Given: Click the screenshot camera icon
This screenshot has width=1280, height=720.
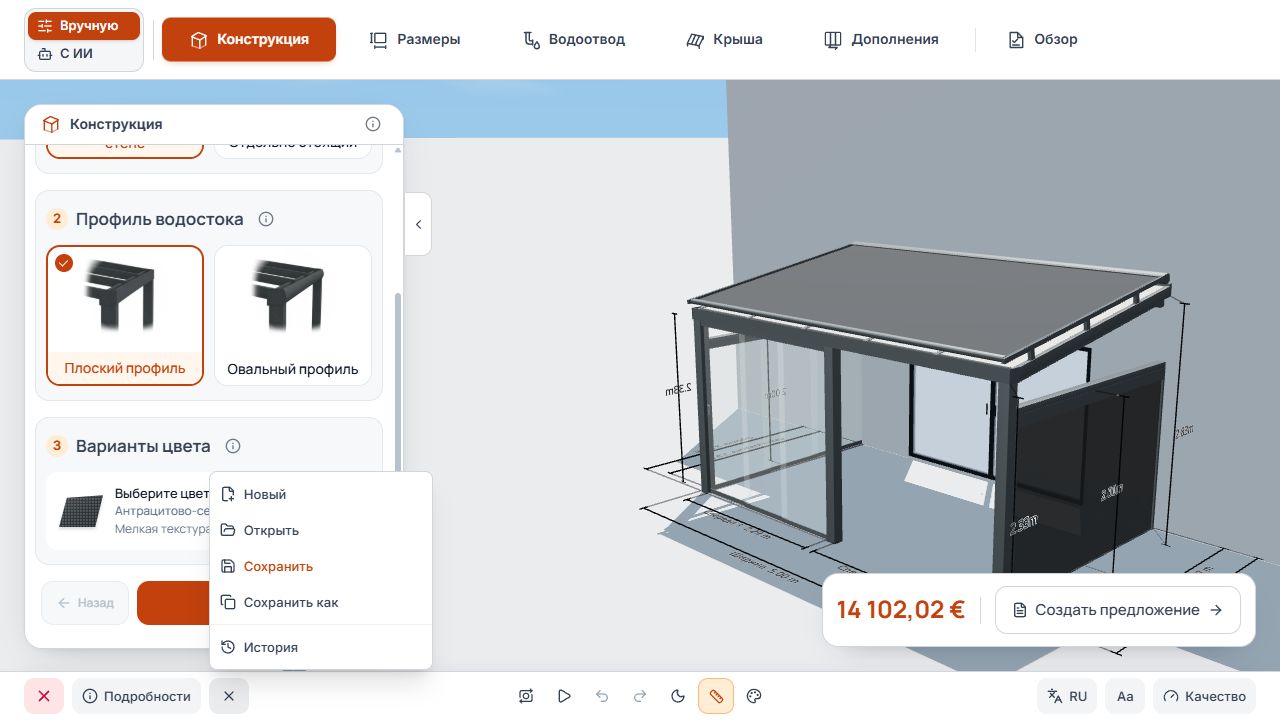Looking at the screenshot, I should (x=526, y=696).
